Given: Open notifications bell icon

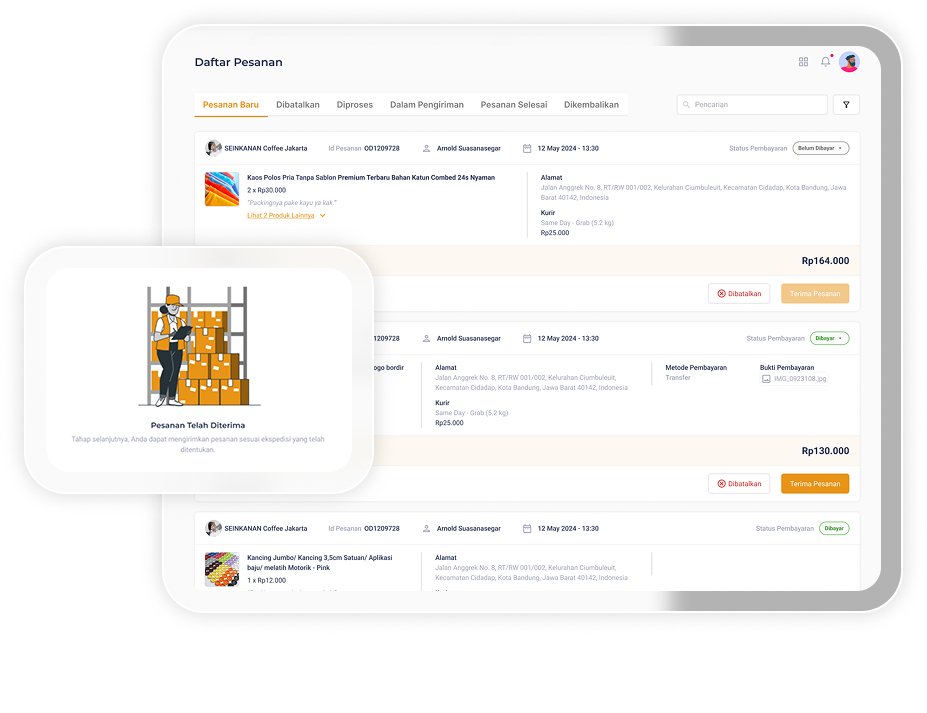Looking at the screenshot, I should (x=825, y=62).
